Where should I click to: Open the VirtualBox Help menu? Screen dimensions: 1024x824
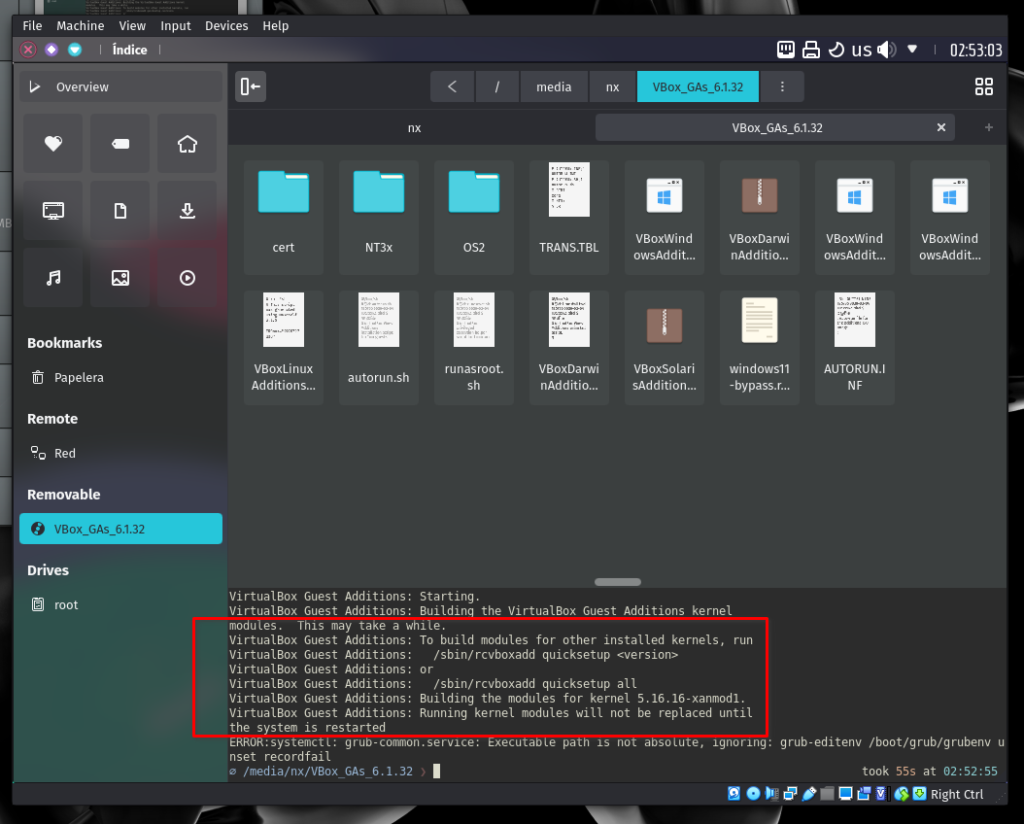(276, 25)
